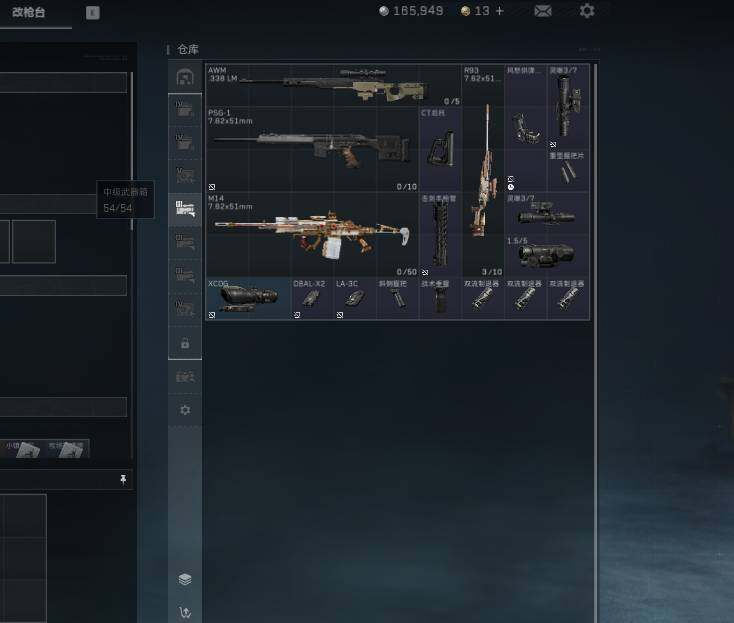Viewport: 734px width, 623px height.
Task: Select the AWM .338 LM sniper rifle
Action: pyautogui.click(x=333, y=85)
